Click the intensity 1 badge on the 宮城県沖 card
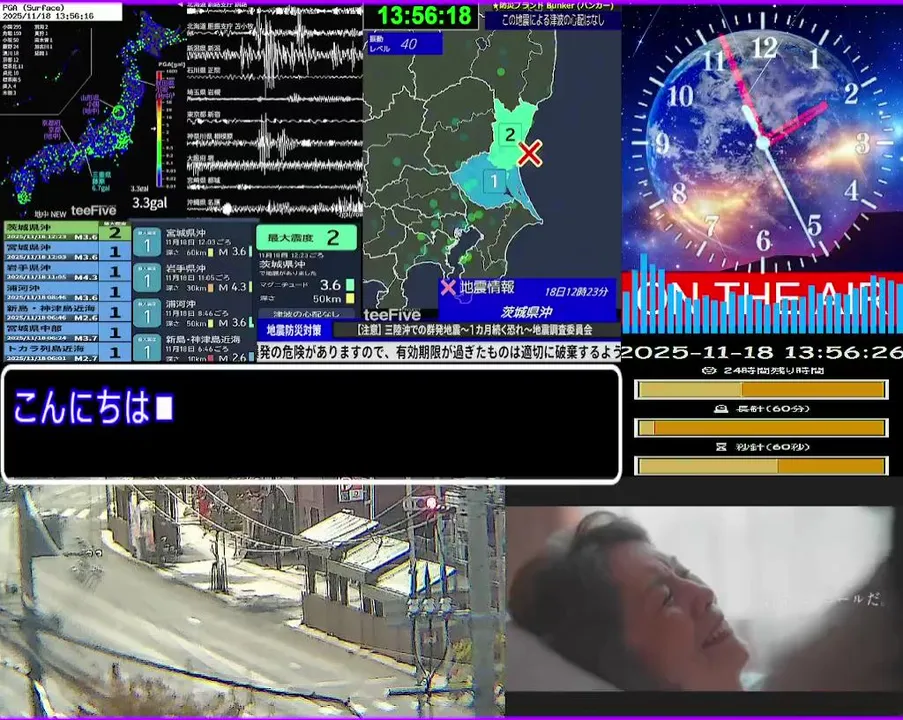The height and width of the screenshot is (720, 903). coord(147,242)
